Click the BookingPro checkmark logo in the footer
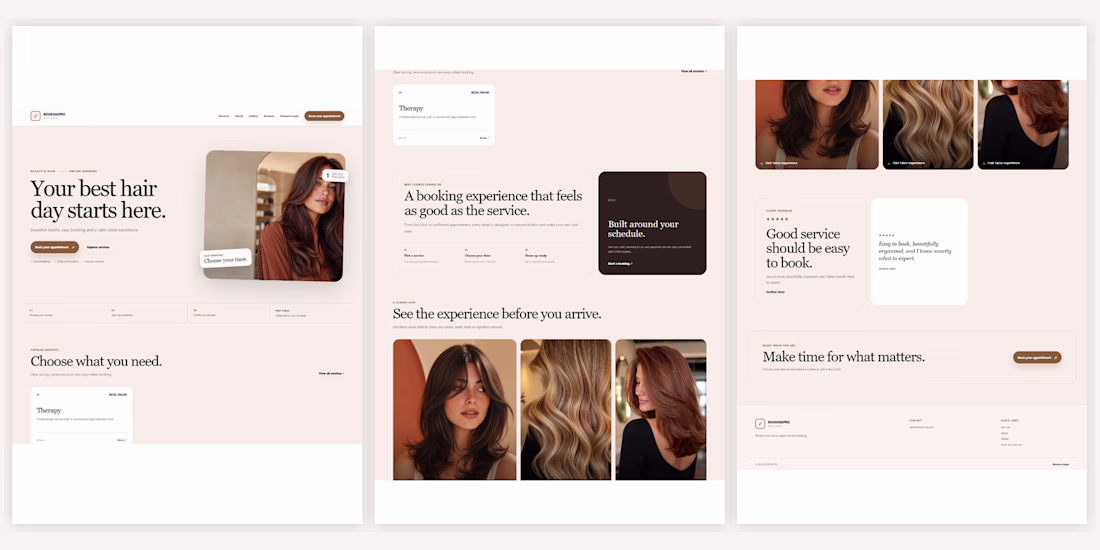Screen dimensions: 1100x550 760,423
